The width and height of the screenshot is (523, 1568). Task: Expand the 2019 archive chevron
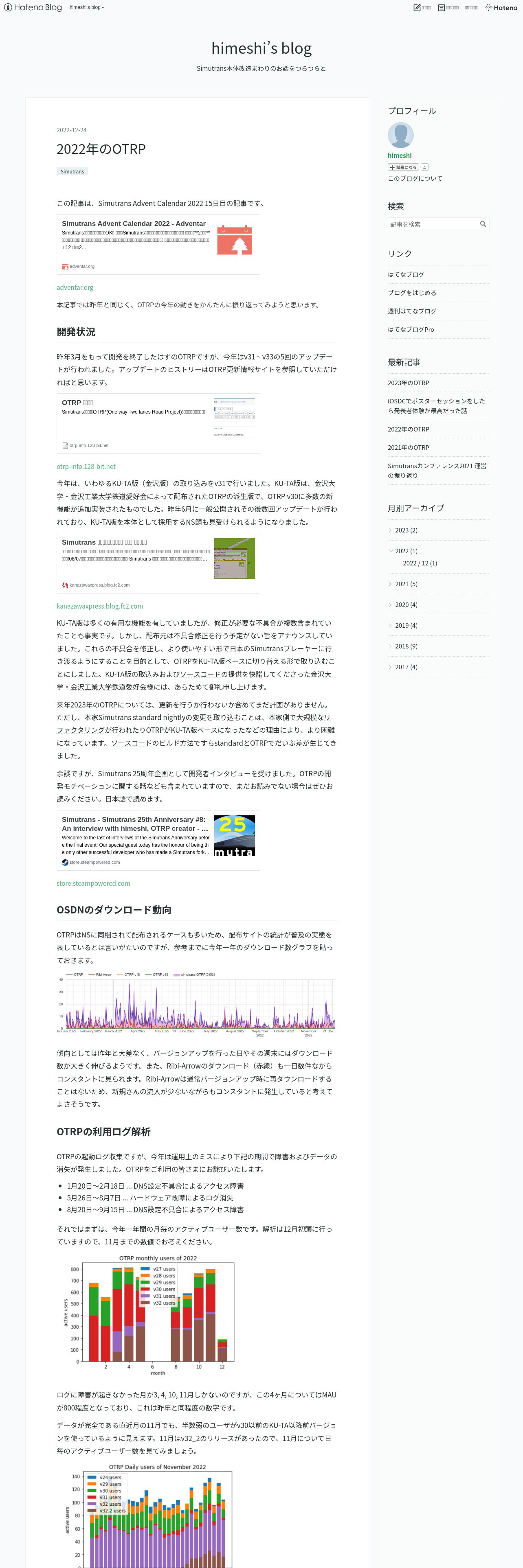[390, 625]
